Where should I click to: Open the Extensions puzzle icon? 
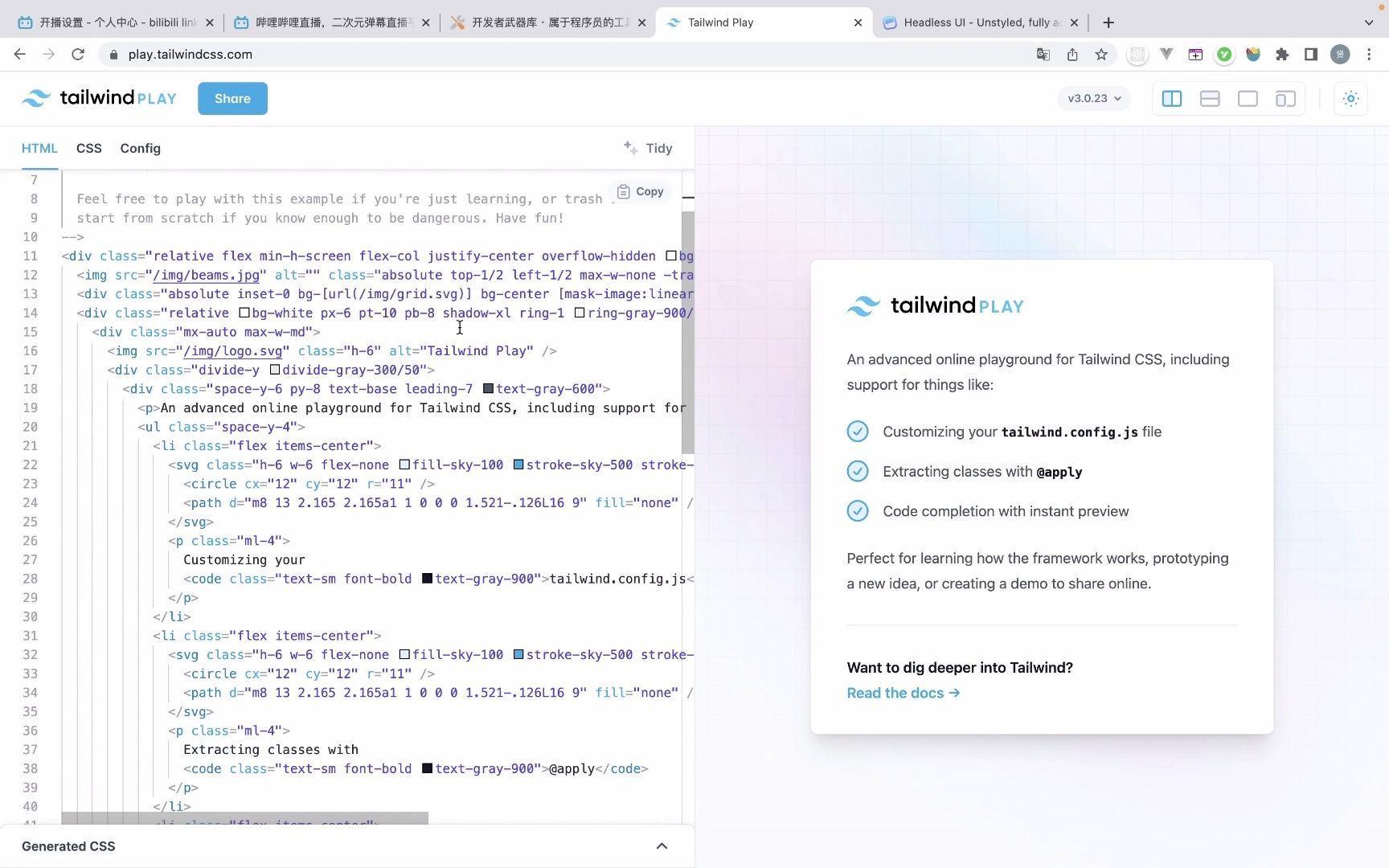coord(1282,54)
